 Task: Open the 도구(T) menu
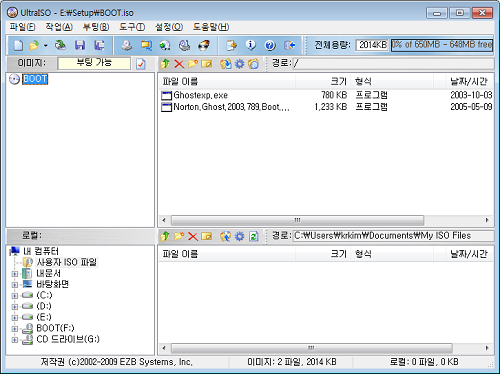pyautogui.click(x=132, y=27)
